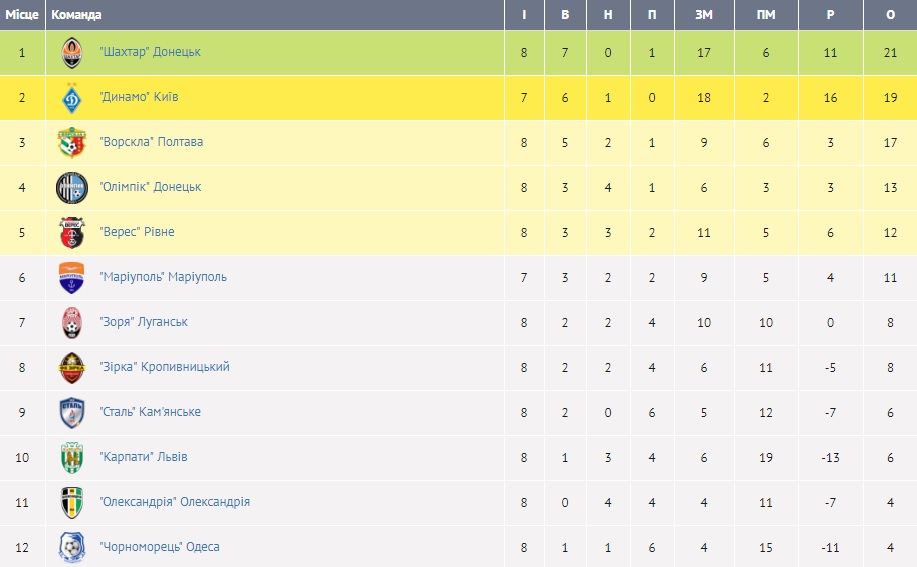Click the Oleksandriya club logo
The height and width of the screenshot is (567, 917).
71,502
